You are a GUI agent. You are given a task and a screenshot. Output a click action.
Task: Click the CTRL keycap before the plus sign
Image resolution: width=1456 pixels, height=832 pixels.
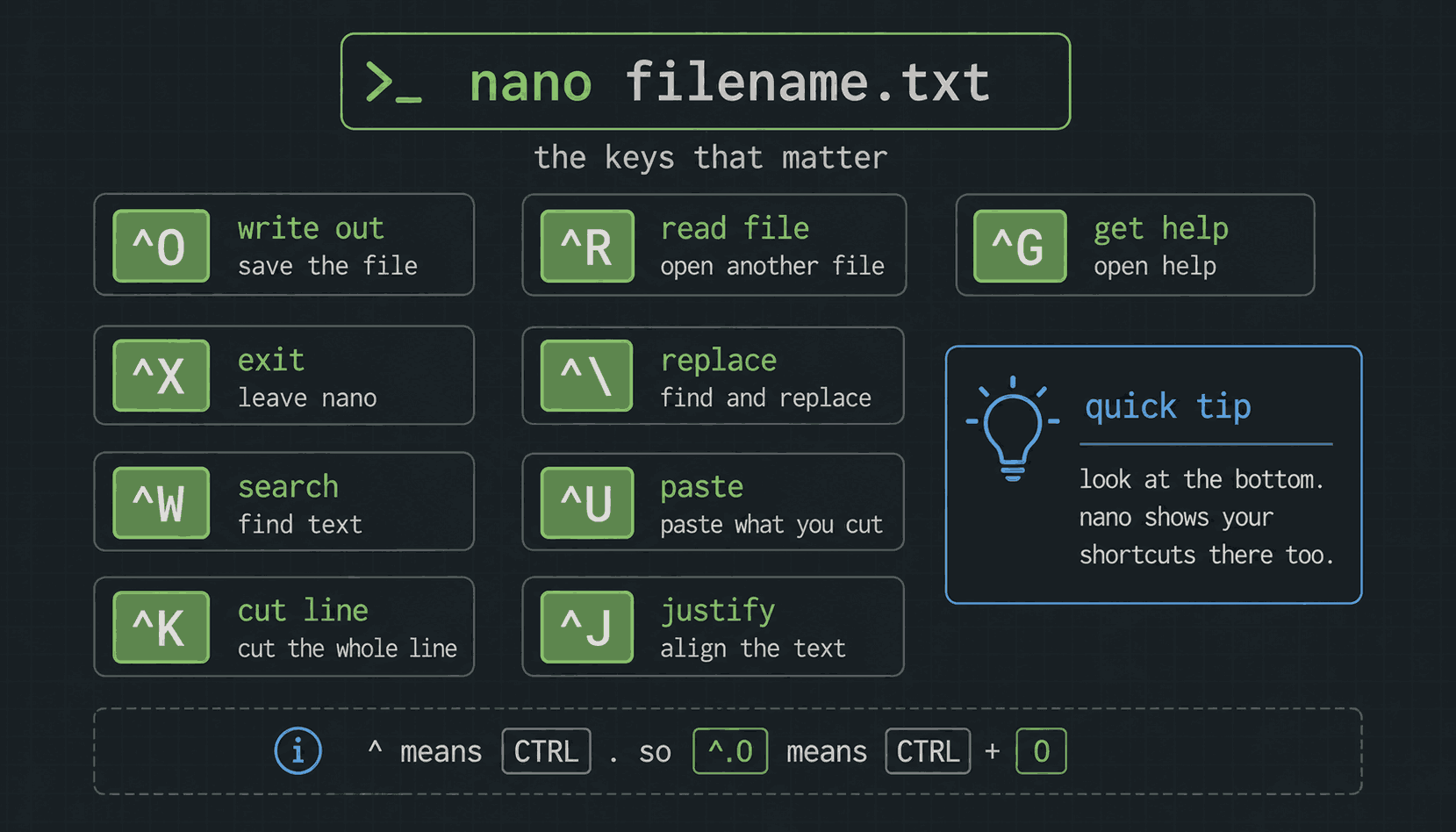point(928,751)
